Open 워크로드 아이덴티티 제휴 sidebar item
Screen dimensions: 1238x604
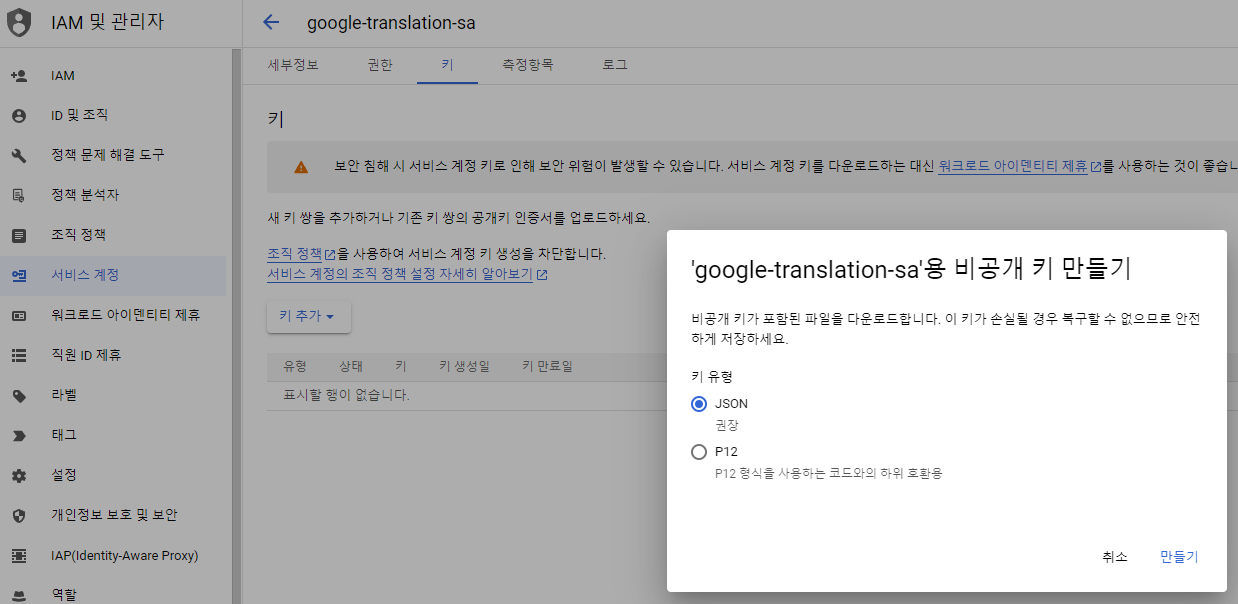113,315
